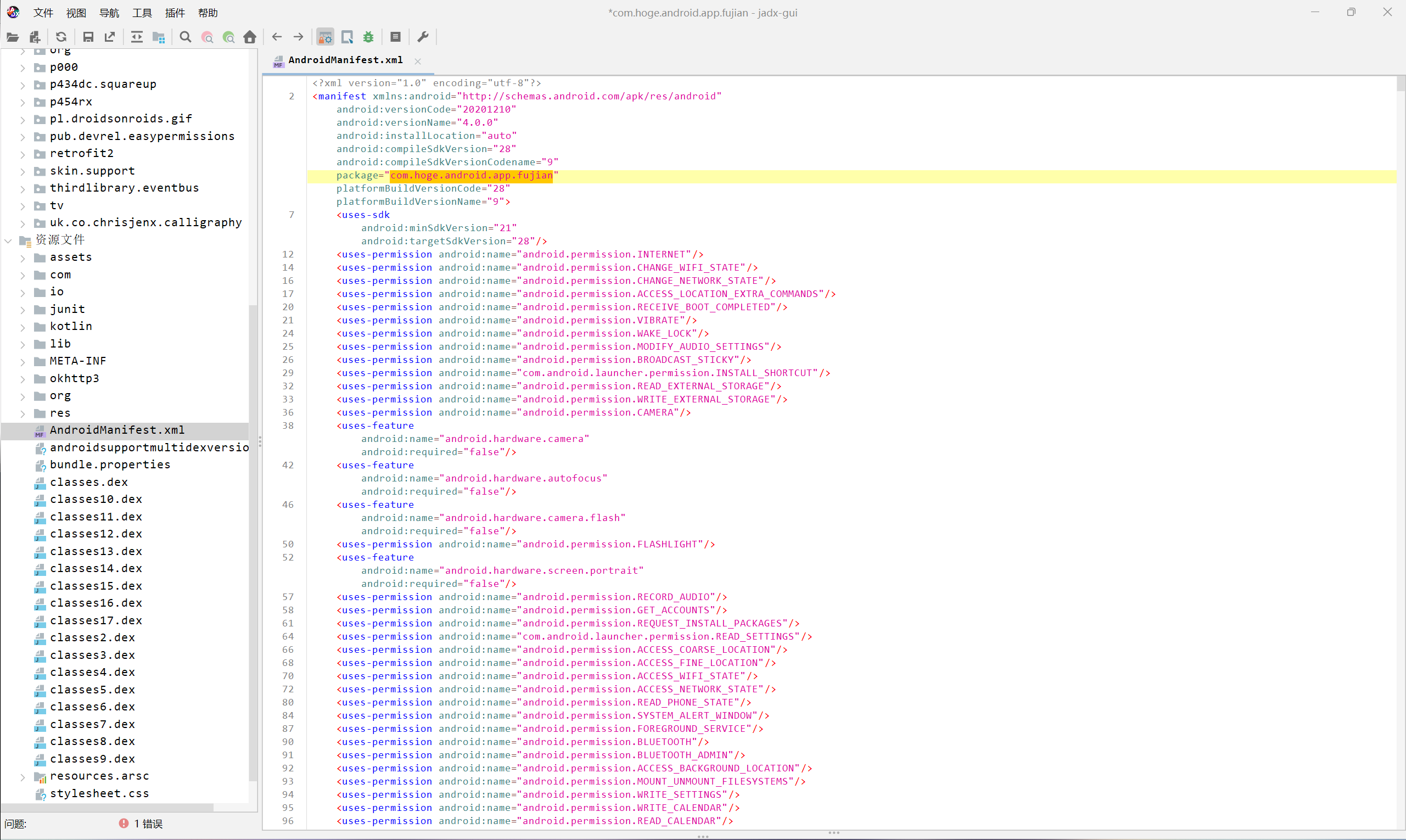Open the 工具 menu

click(142, 13)
